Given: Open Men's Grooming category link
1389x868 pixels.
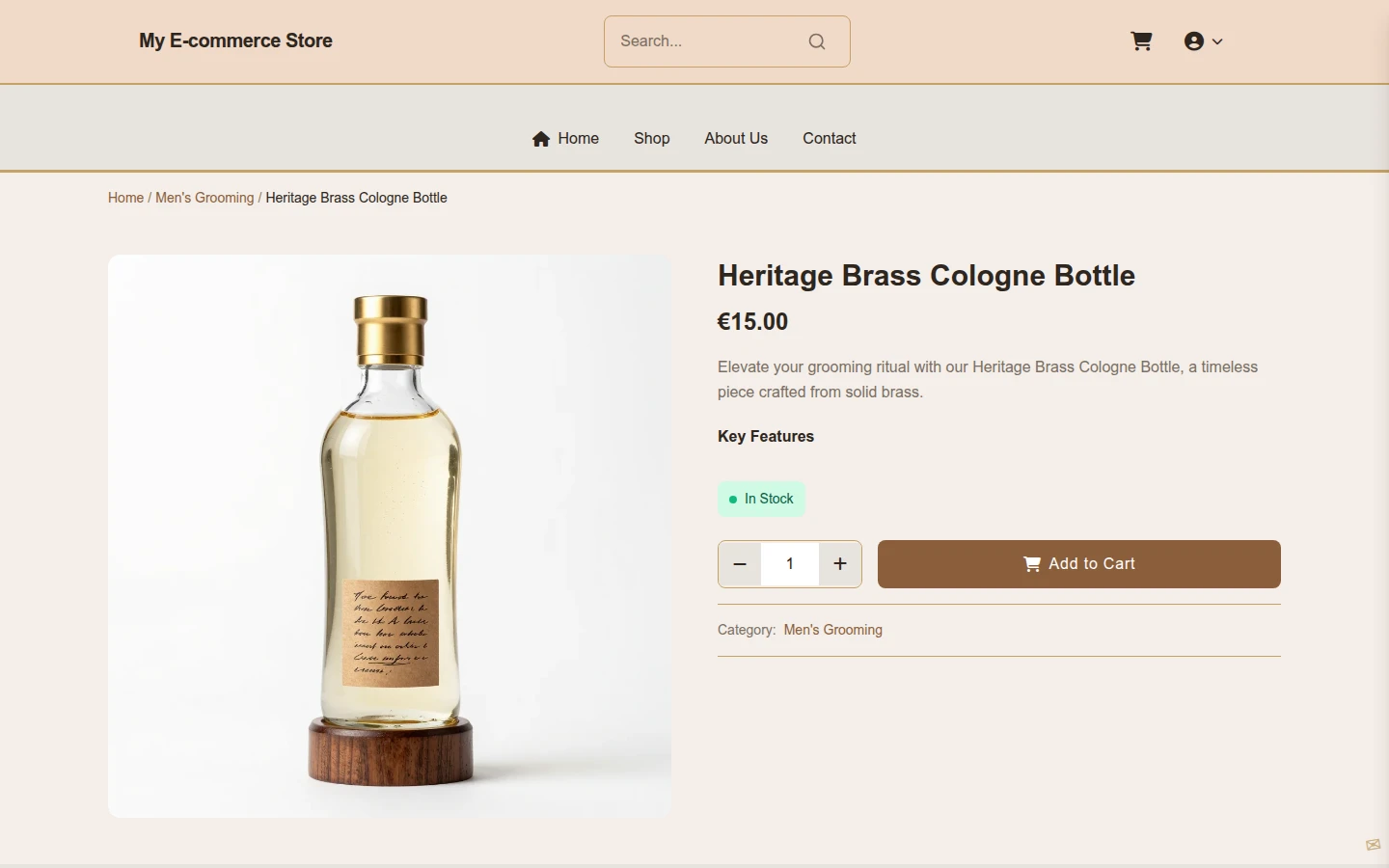Looking at the screenshot, I should 833,630.
